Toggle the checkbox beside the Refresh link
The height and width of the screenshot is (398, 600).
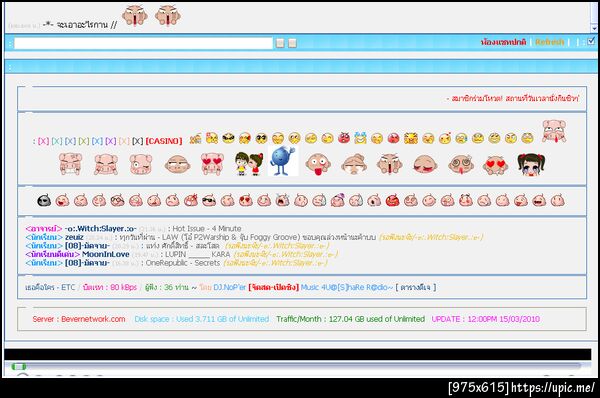(591, 41)
